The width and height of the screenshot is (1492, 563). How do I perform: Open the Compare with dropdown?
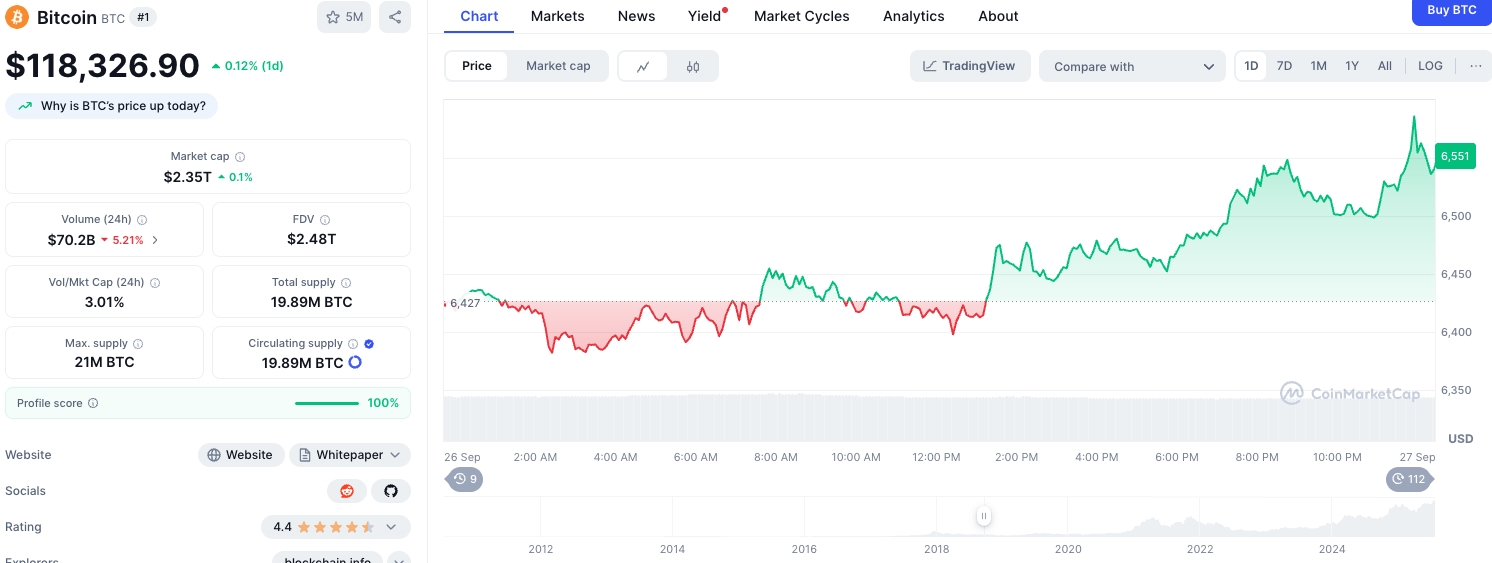[1132, 67]
